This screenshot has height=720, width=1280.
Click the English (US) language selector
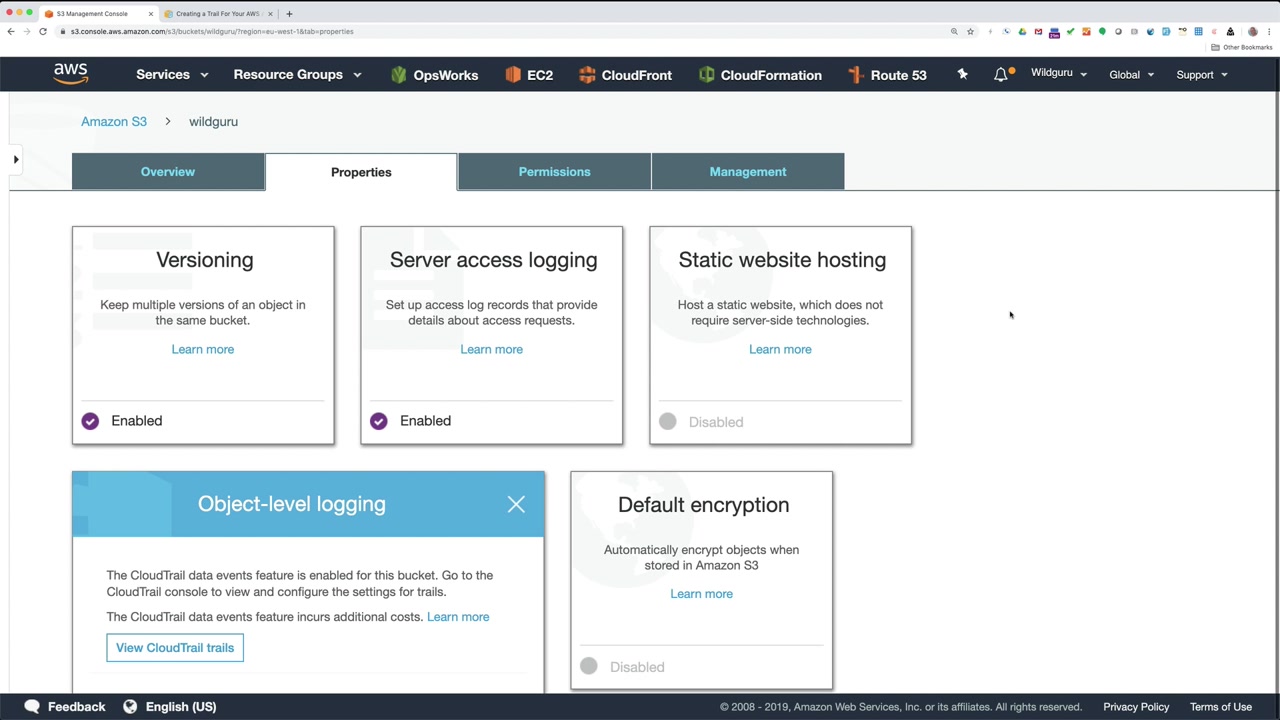(x=181, y=707)
